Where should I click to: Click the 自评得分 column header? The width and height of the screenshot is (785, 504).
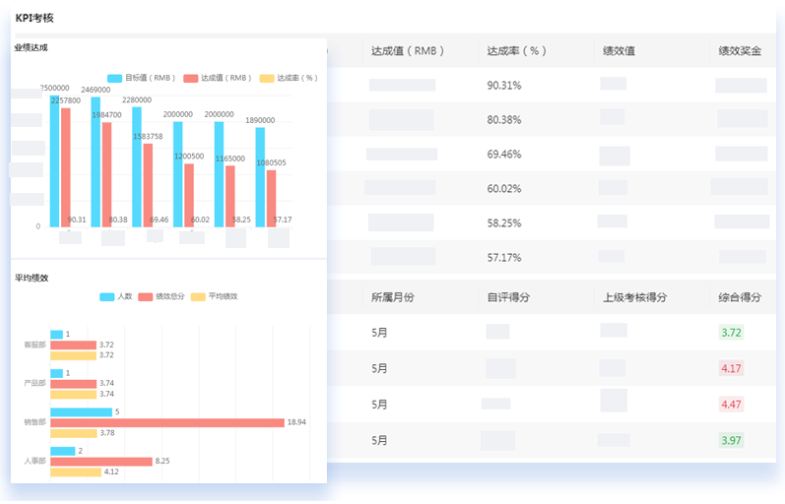[508, 298]
